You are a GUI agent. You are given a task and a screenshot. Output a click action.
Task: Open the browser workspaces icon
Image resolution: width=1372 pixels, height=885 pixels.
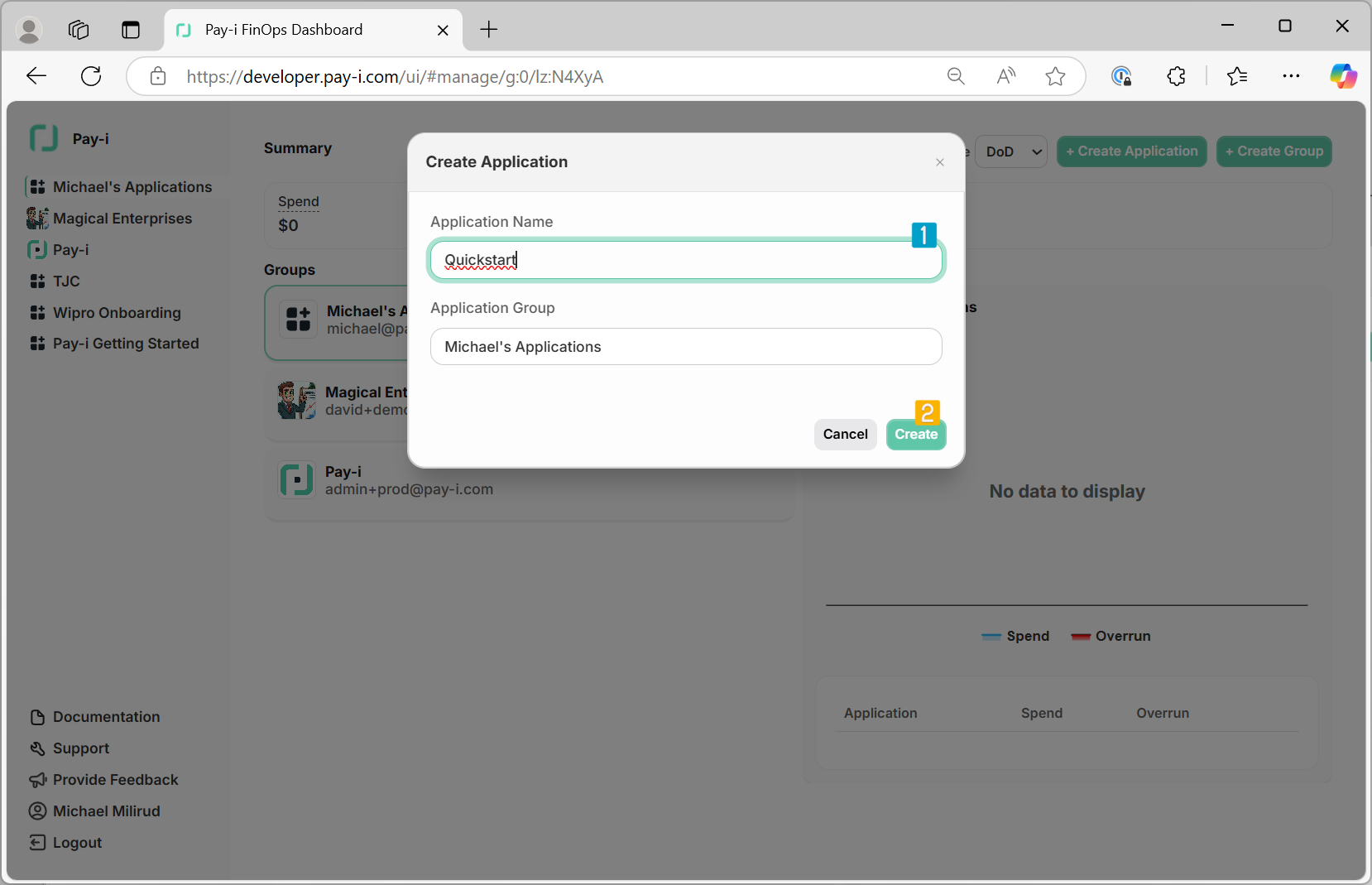[79, 30]
